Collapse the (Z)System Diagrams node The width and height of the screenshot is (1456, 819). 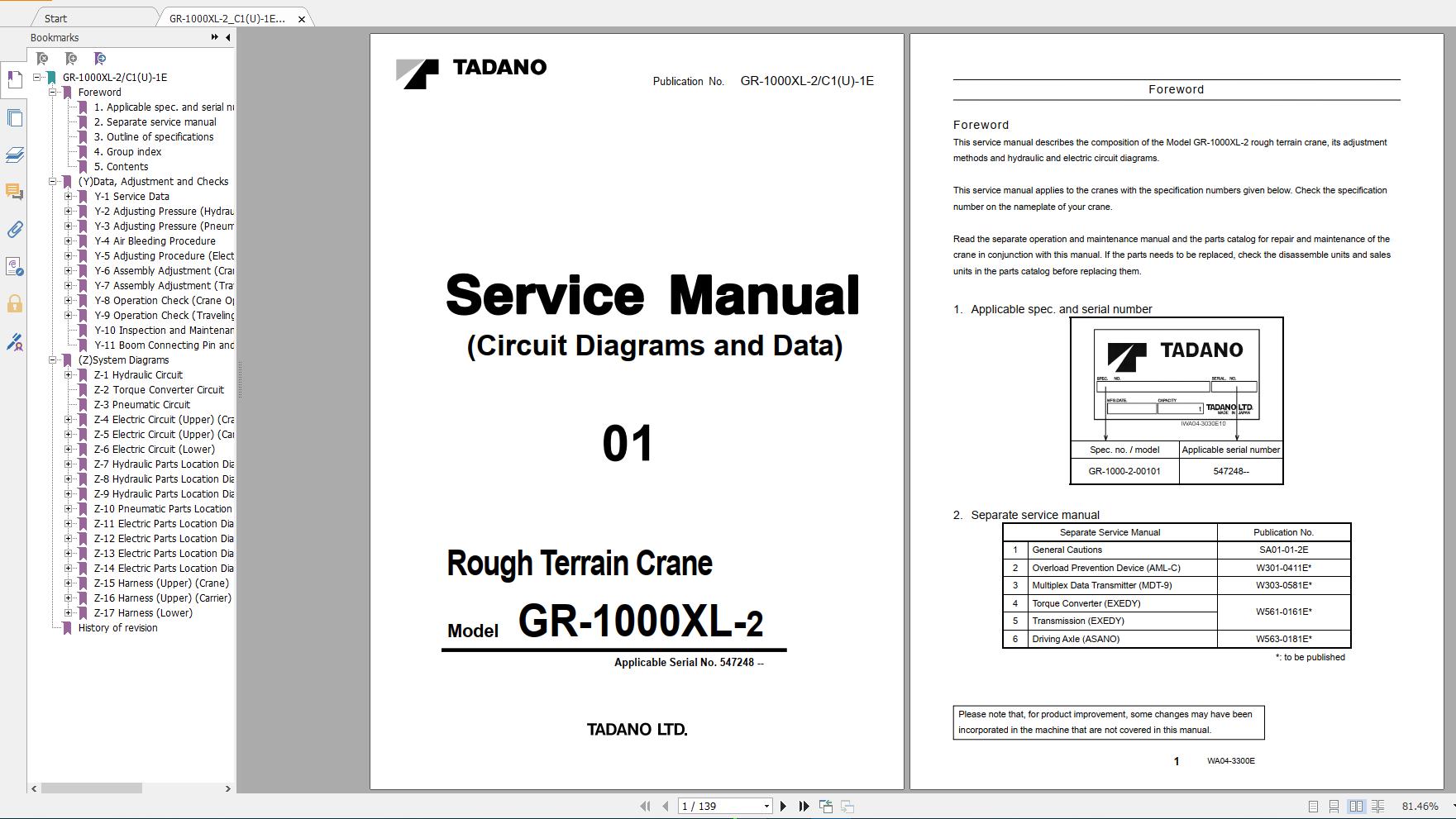pyautogui.click(x=53, y=360)
